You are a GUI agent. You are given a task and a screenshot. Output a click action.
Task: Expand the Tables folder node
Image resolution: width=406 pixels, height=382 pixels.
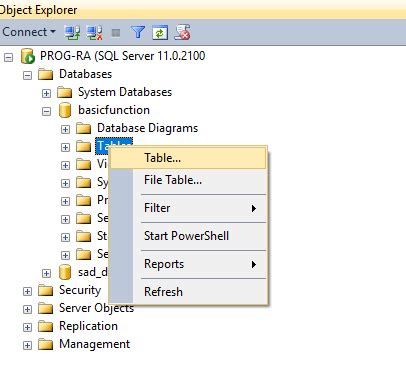point(65,147)
